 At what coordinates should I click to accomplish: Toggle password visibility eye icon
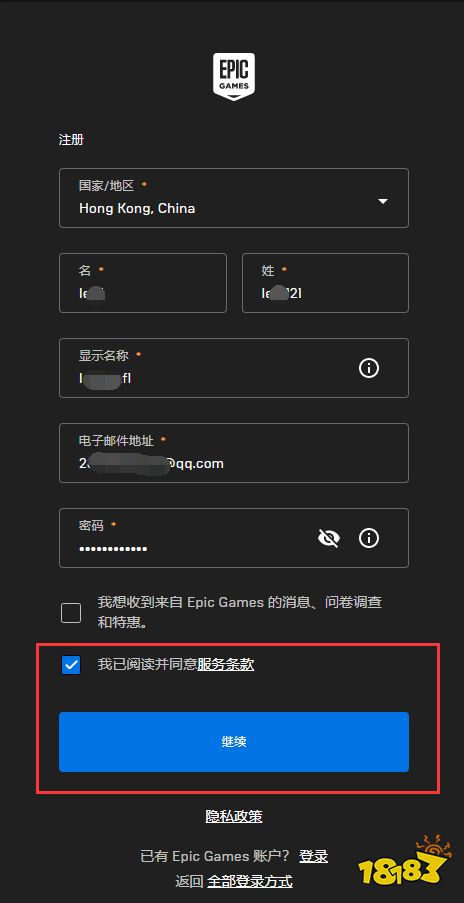[329, 538]
